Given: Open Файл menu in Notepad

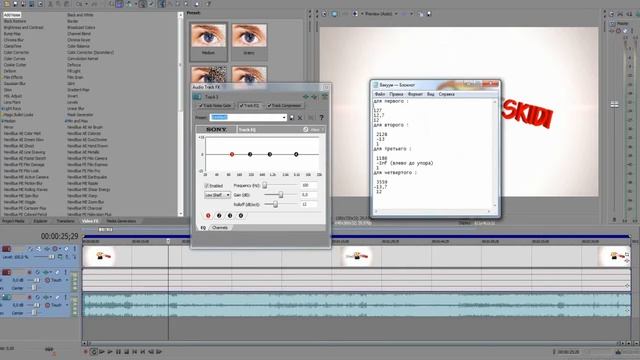Looking at the screenshot, I should [380, 94].
